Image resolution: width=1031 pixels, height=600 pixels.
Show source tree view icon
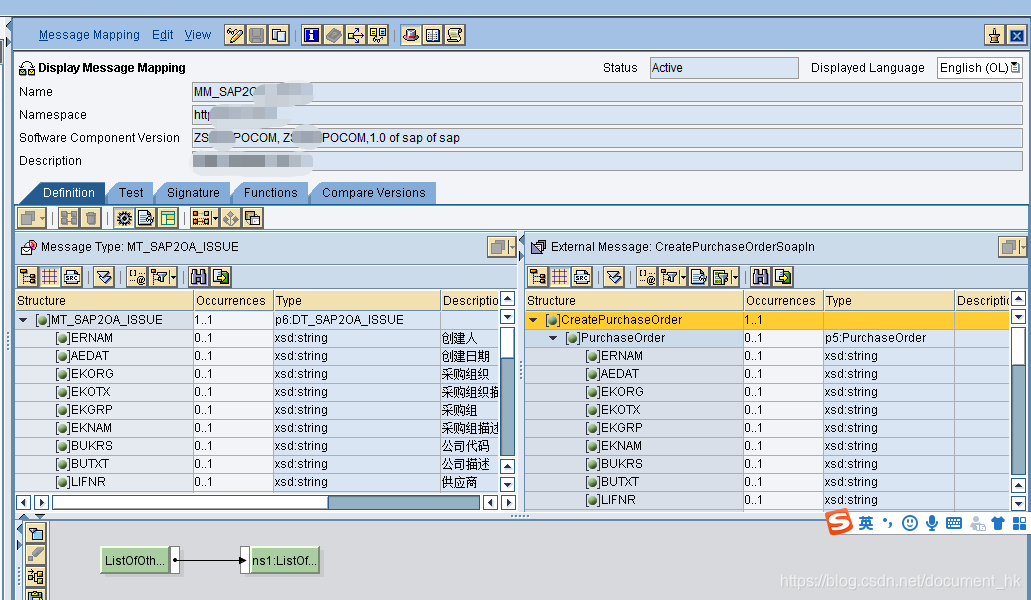[x=28, y=277]
